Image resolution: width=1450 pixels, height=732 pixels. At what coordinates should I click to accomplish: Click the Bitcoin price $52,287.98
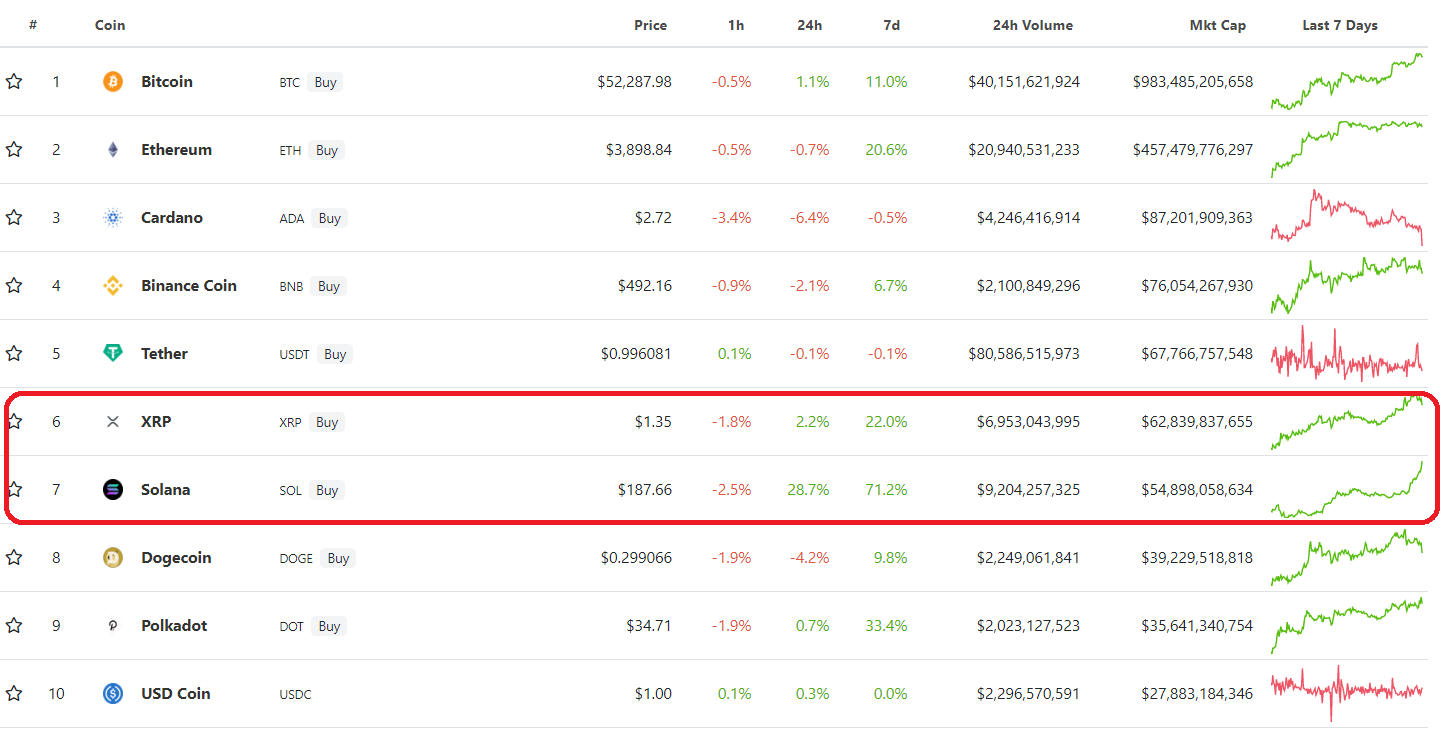coord(635,82)
